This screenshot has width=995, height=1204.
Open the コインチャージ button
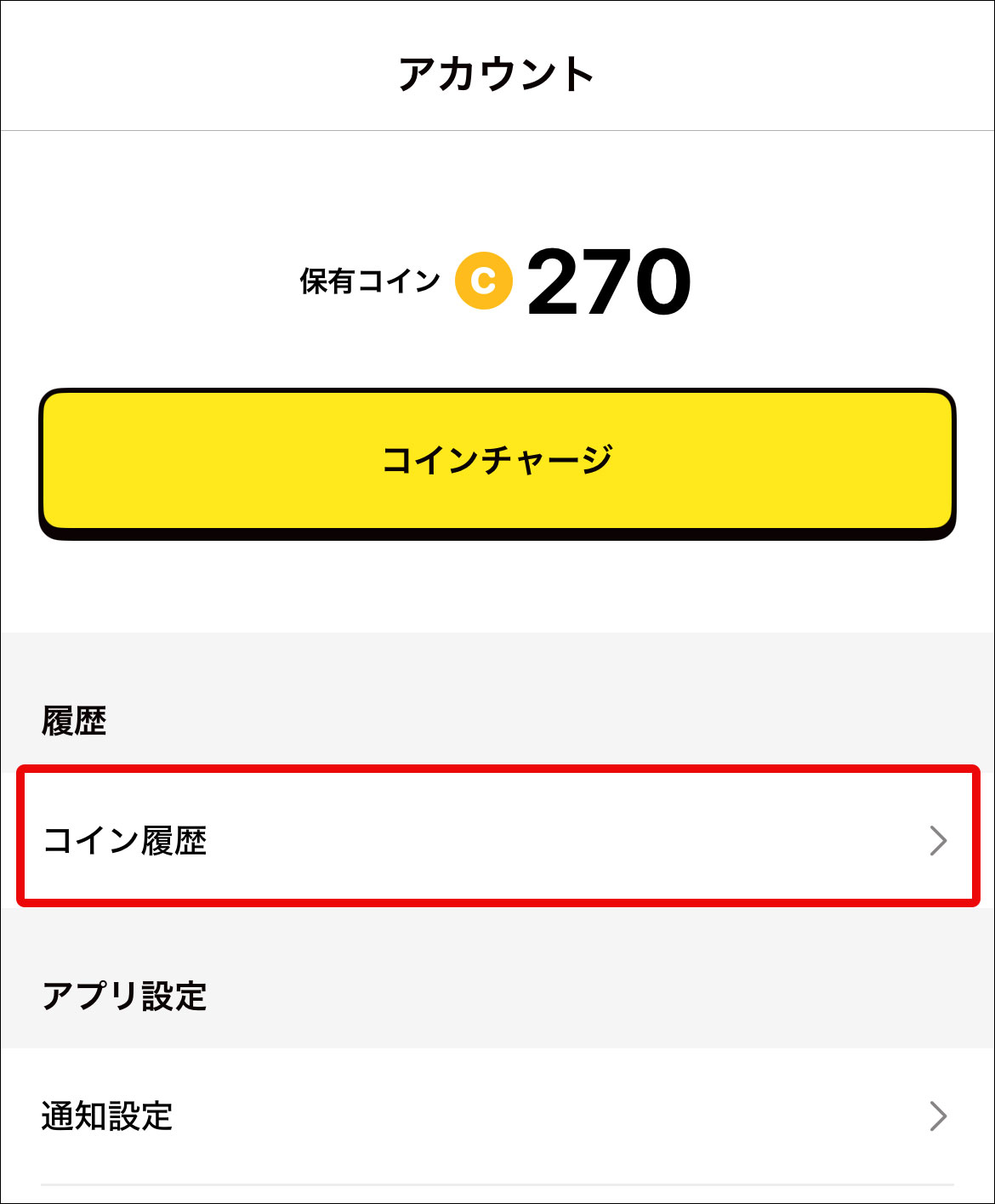(x=497, y=463)
